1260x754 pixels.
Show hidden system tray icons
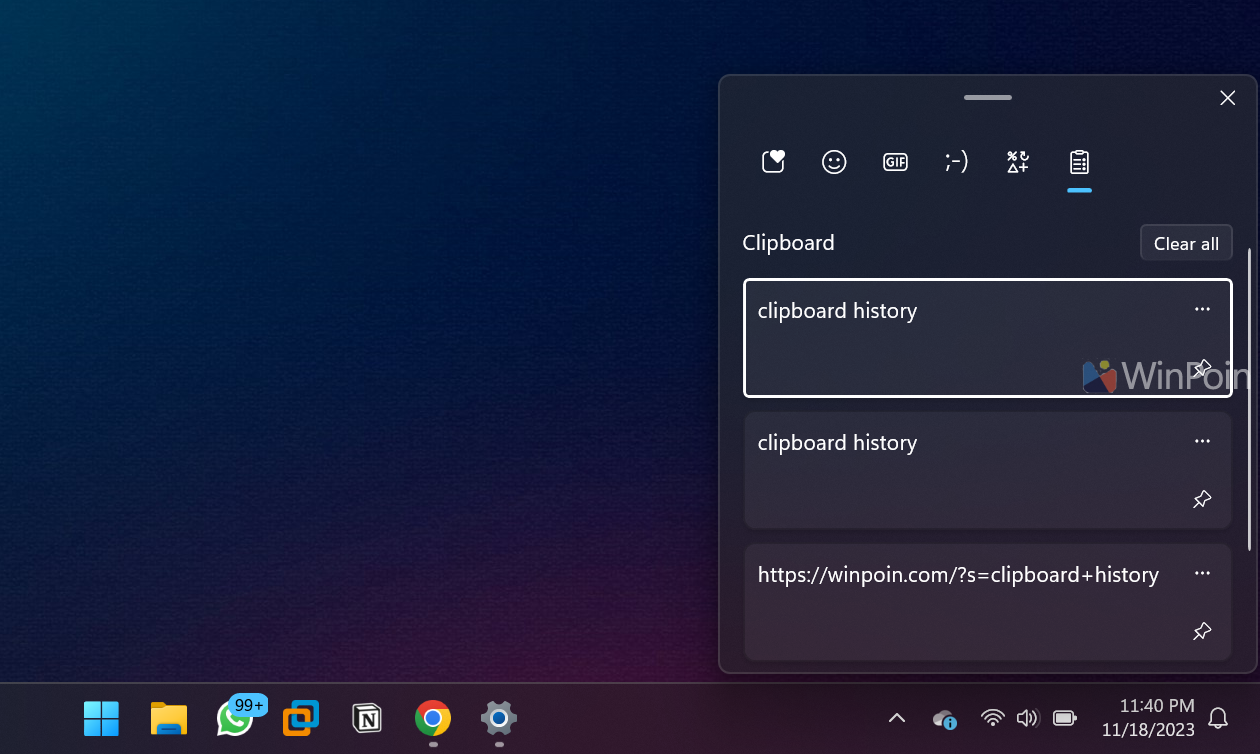click(897, 718)
